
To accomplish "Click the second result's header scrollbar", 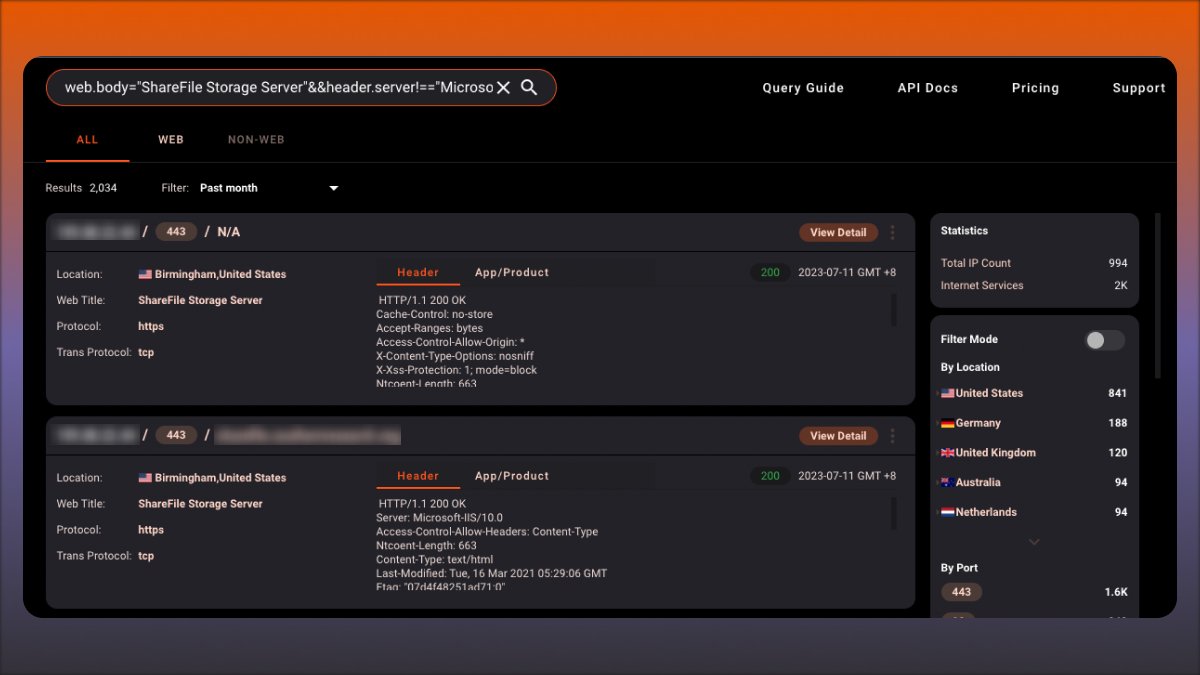I will click(894, 514).
